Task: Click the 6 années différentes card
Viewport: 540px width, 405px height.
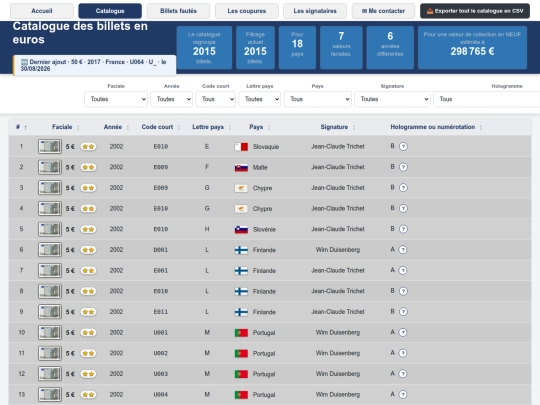Action: coord(390,48)
